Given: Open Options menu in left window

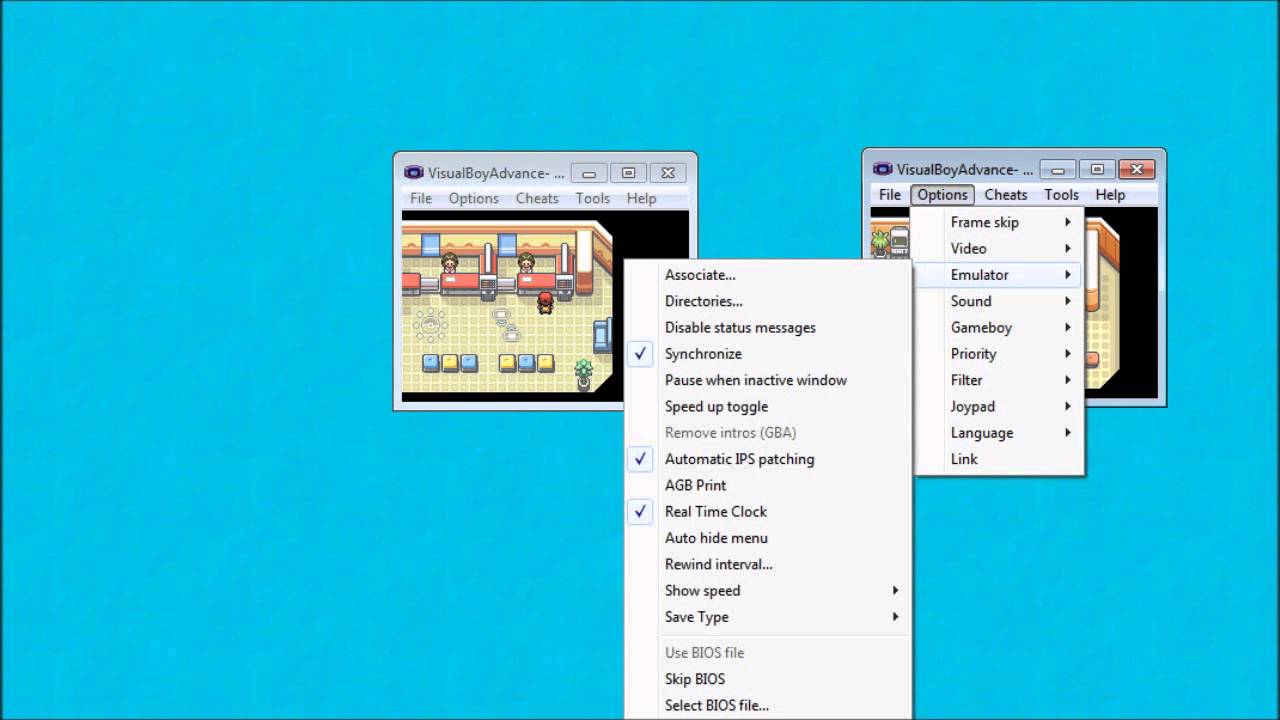Looking at the screenshot, I should (474, 198).
